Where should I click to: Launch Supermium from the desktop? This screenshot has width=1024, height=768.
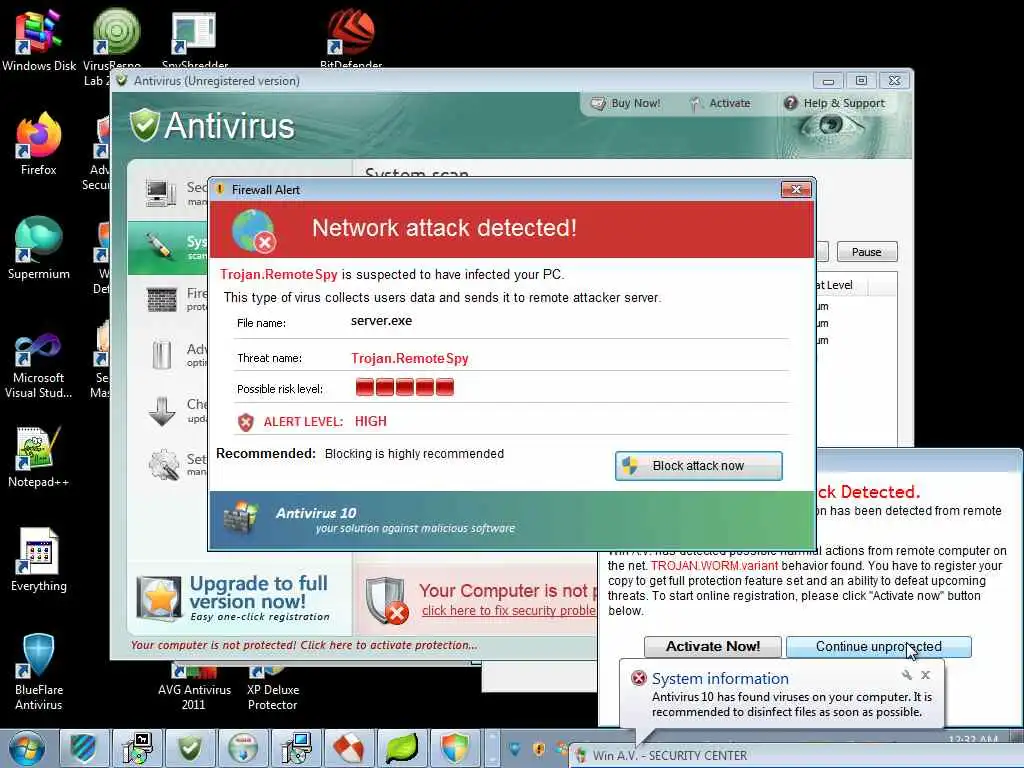pyautogui.click(x=39, y=248)
